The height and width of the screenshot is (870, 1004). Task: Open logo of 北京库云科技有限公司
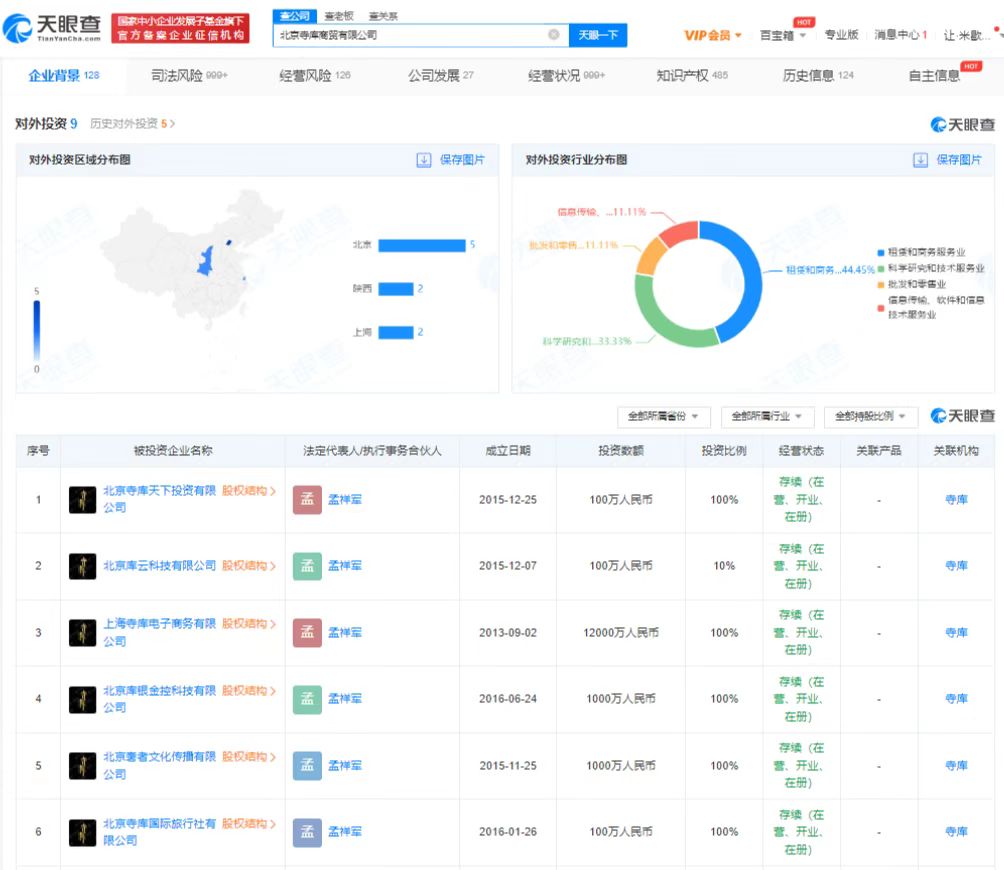coord(83,567)
